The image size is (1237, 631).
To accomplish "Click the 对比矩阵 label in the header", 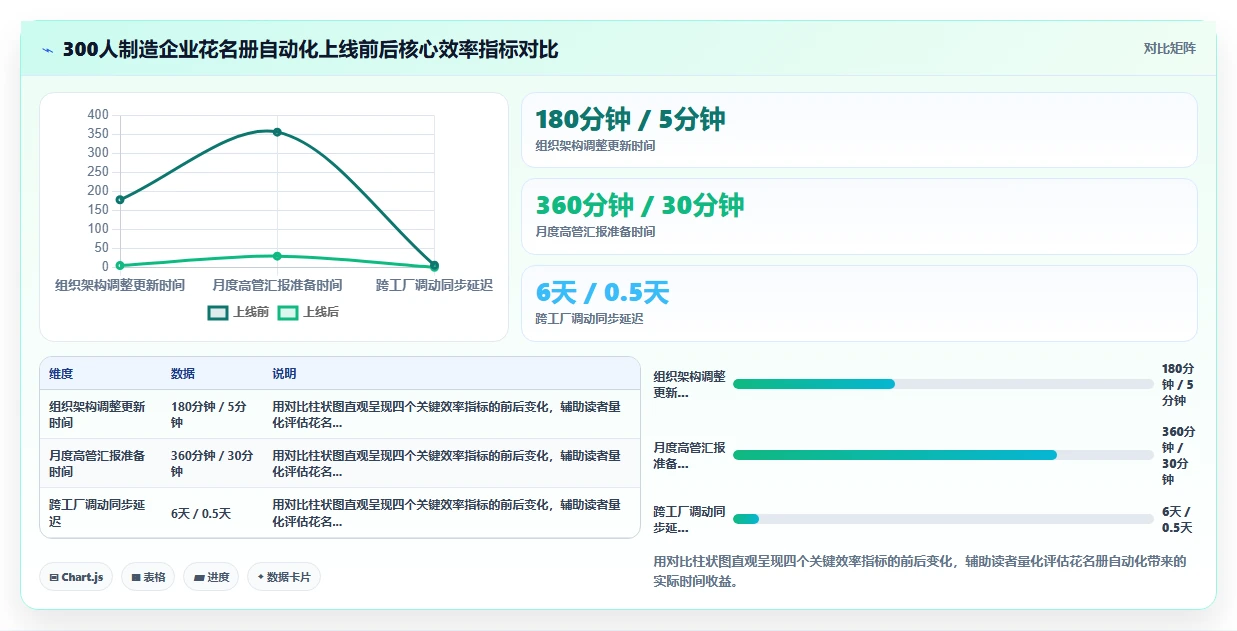I will coord(1170,48).
